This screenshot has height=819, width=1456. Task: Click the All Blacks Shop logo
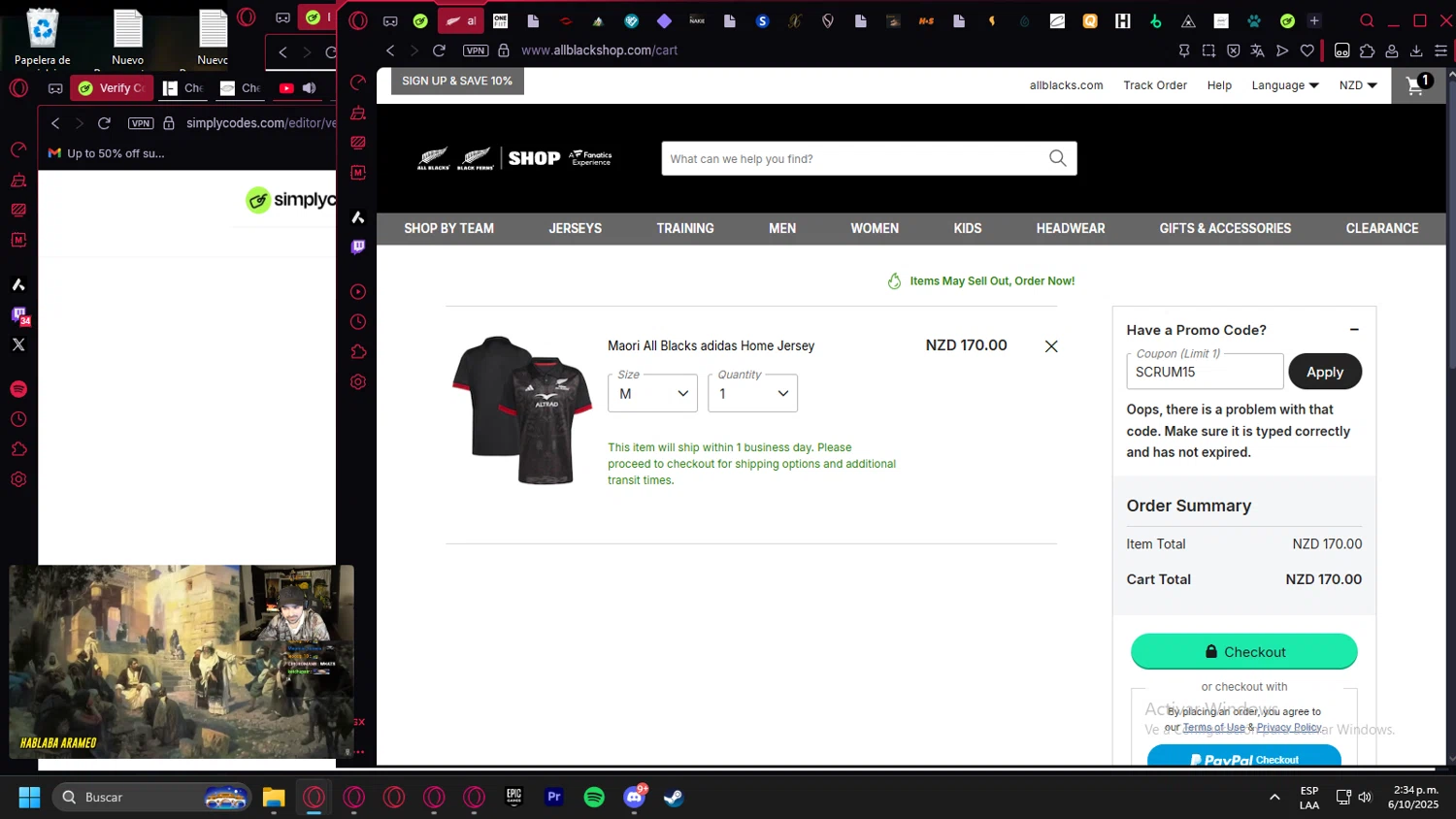pyautogui.click(x=514, y=158)
